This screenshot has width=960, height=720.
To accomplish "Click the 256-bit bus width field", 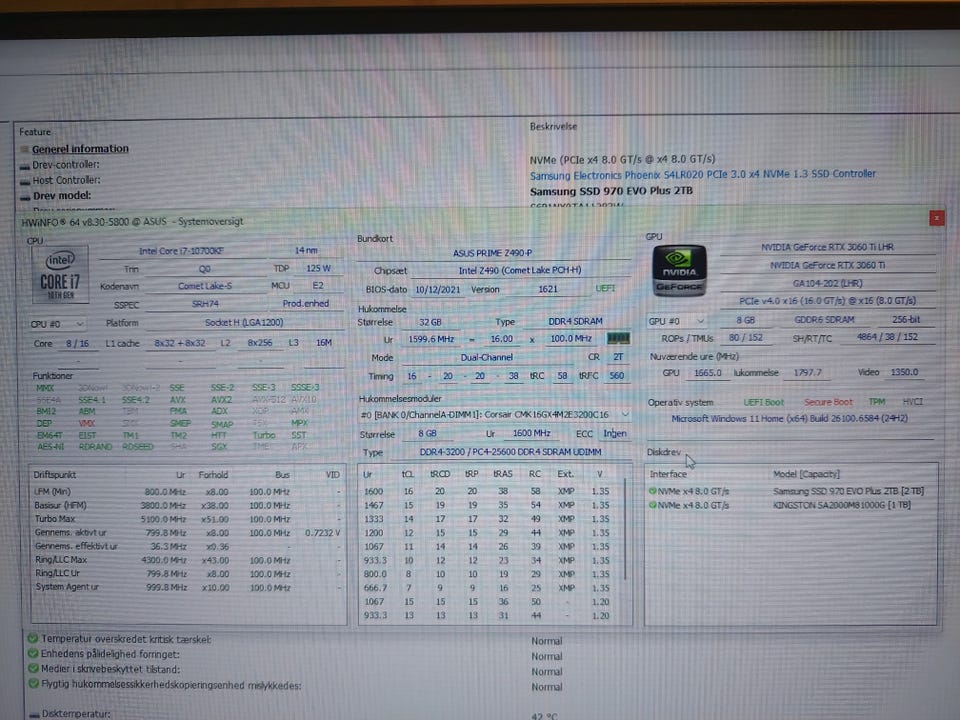I will [x=906, y=320].
